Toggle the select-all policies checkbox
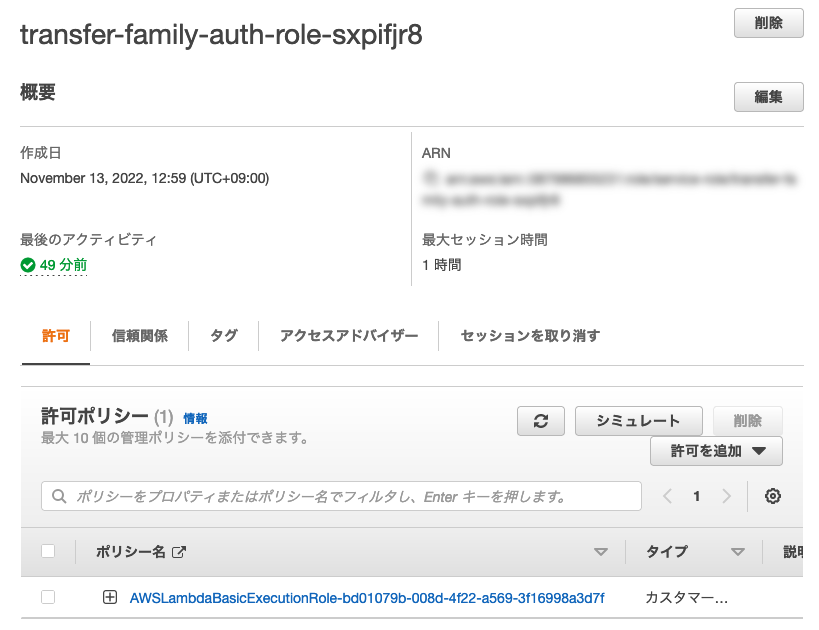Screen dimensions: 819x630 click(48, 551)
